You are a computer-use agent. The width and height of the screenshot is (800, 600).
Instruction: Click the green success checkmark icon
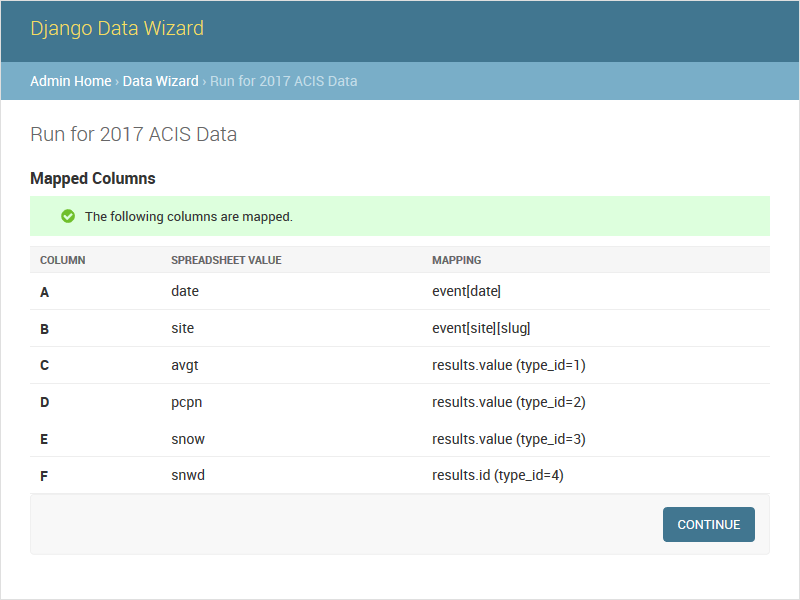click(x=68, y=216)
